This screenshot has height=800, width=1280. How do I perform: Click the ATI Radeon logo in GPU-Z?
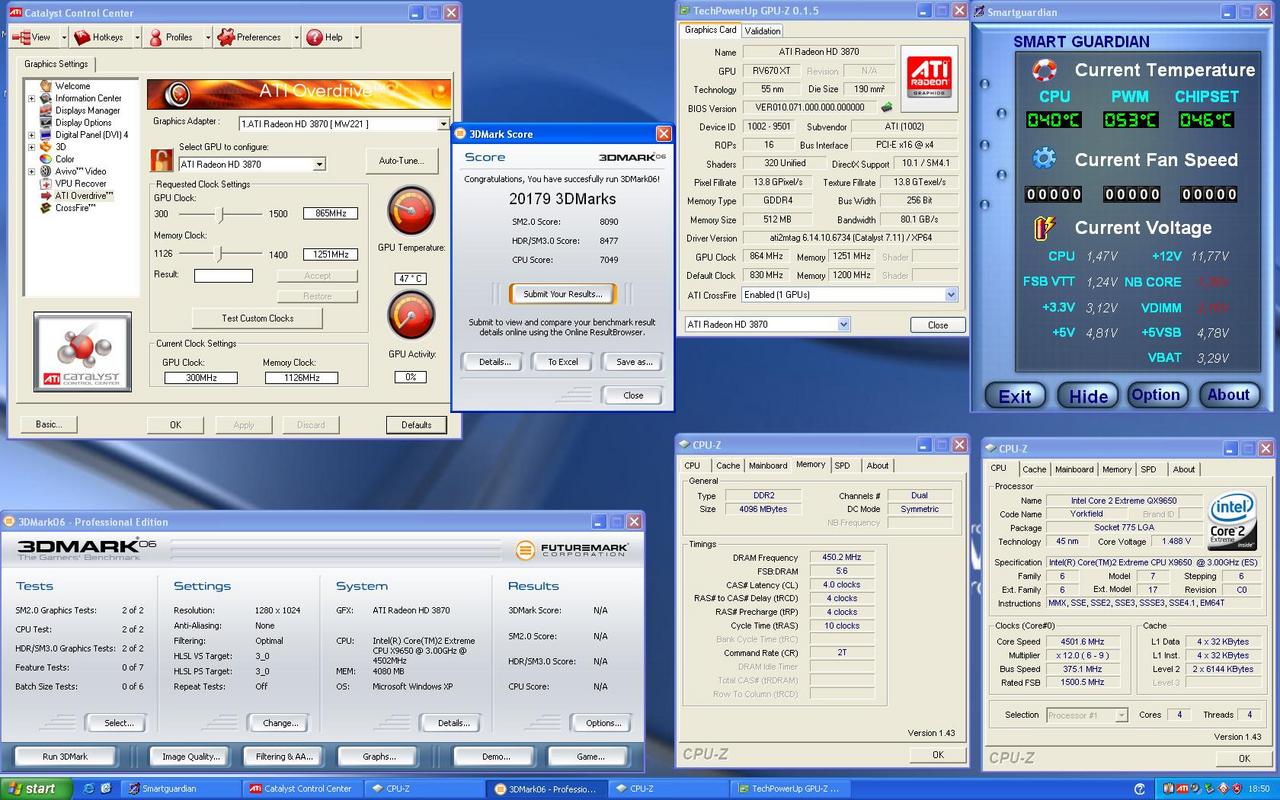(x=929, y=77)
